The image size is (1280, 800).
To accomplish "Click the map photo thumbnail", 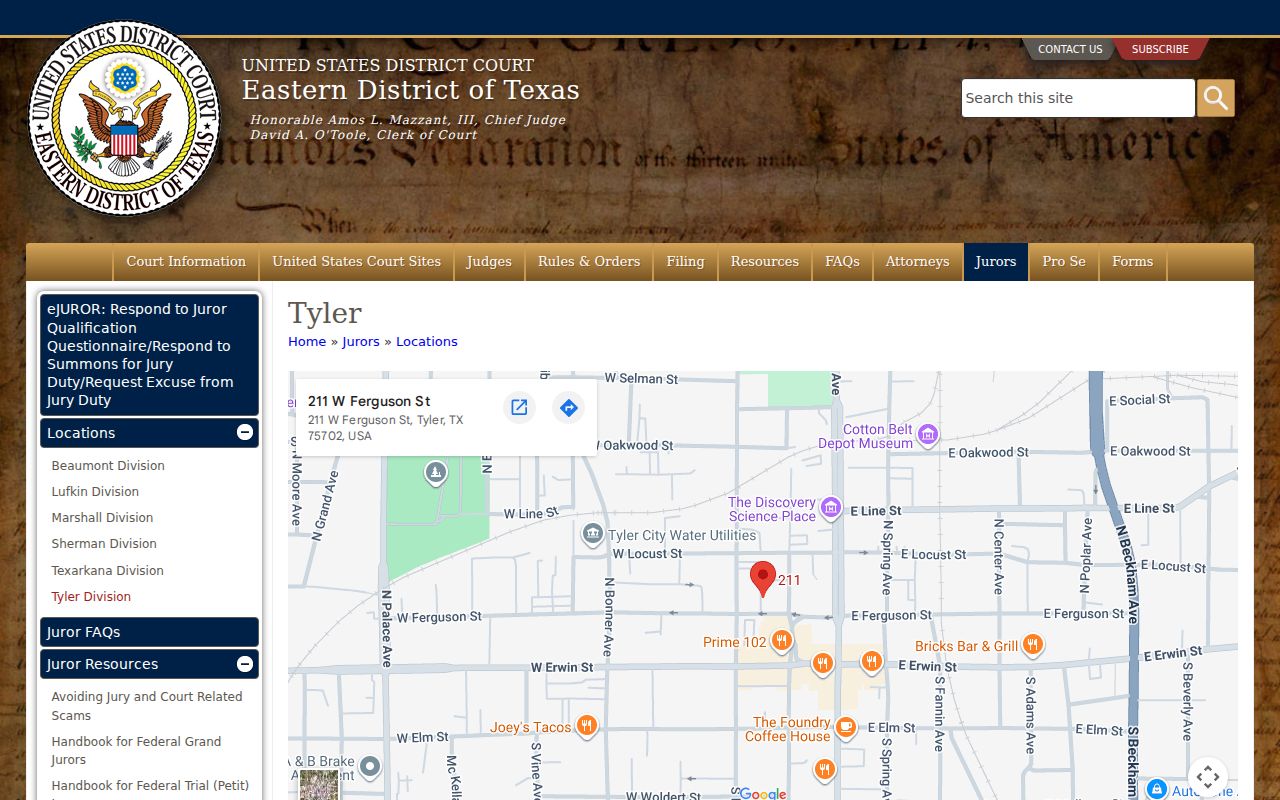I will click(319, 785).
